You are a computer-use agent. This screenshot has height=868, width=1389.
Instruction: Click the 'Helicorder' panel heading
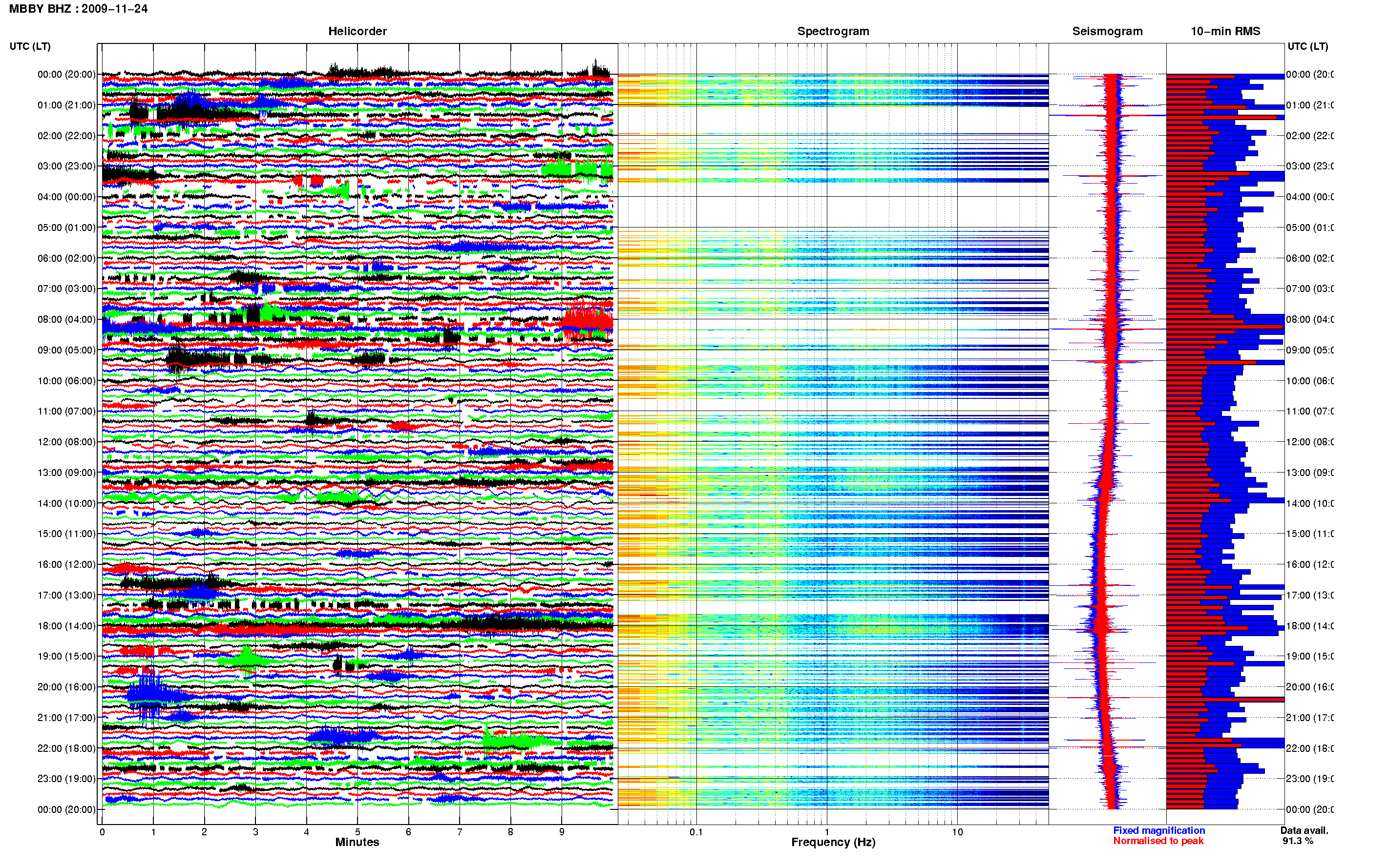click(357, 31)
